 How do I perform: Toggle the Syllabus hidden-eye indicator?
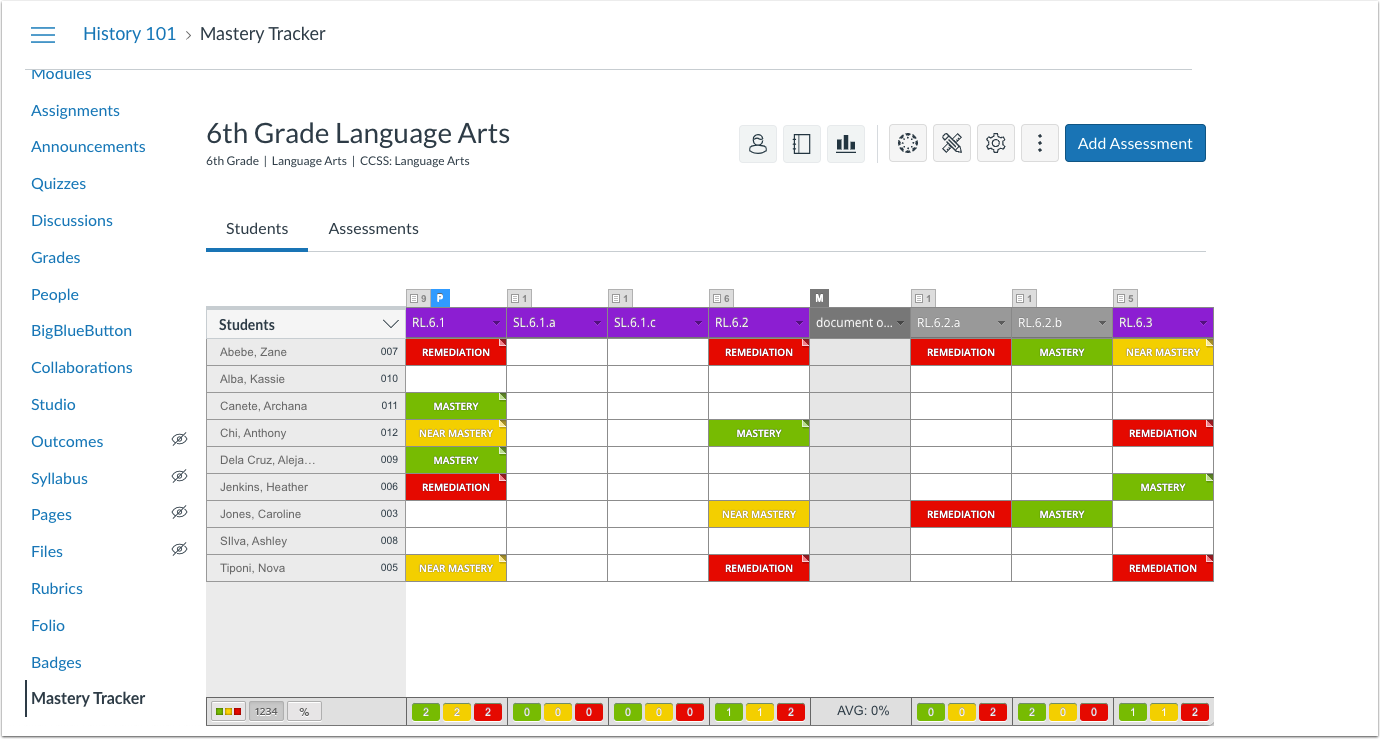coord(179,476)
